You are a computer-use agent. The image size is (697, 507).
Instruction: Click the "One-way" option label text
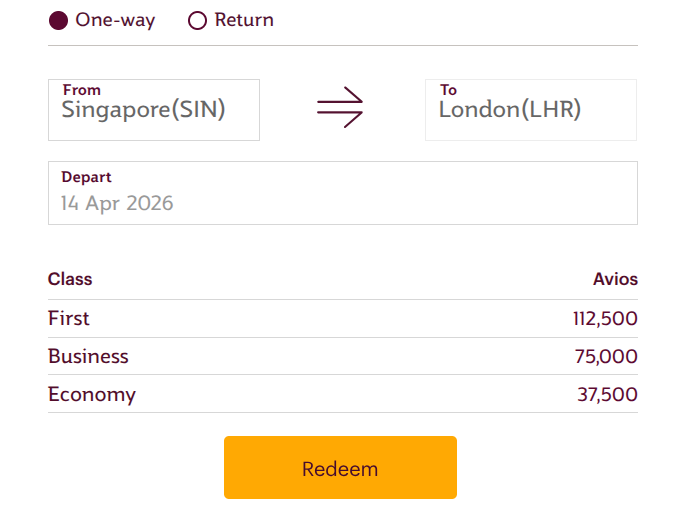point(115,20)
